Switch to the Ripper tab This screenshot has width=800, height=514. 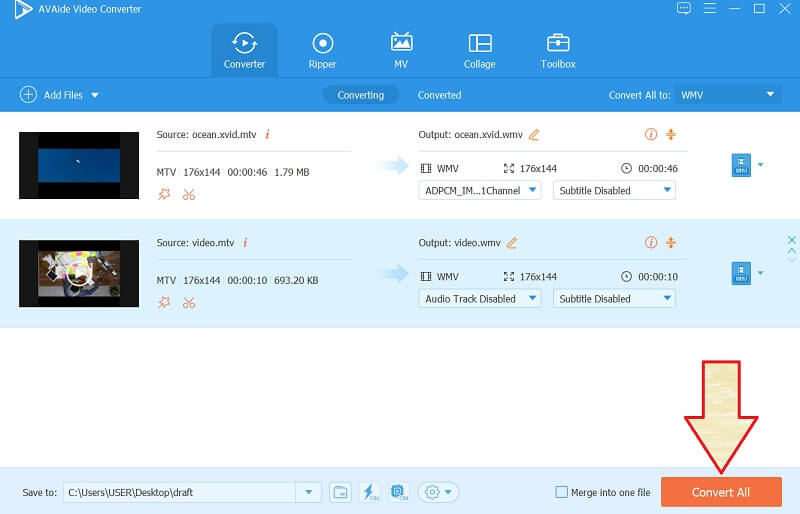322,51
